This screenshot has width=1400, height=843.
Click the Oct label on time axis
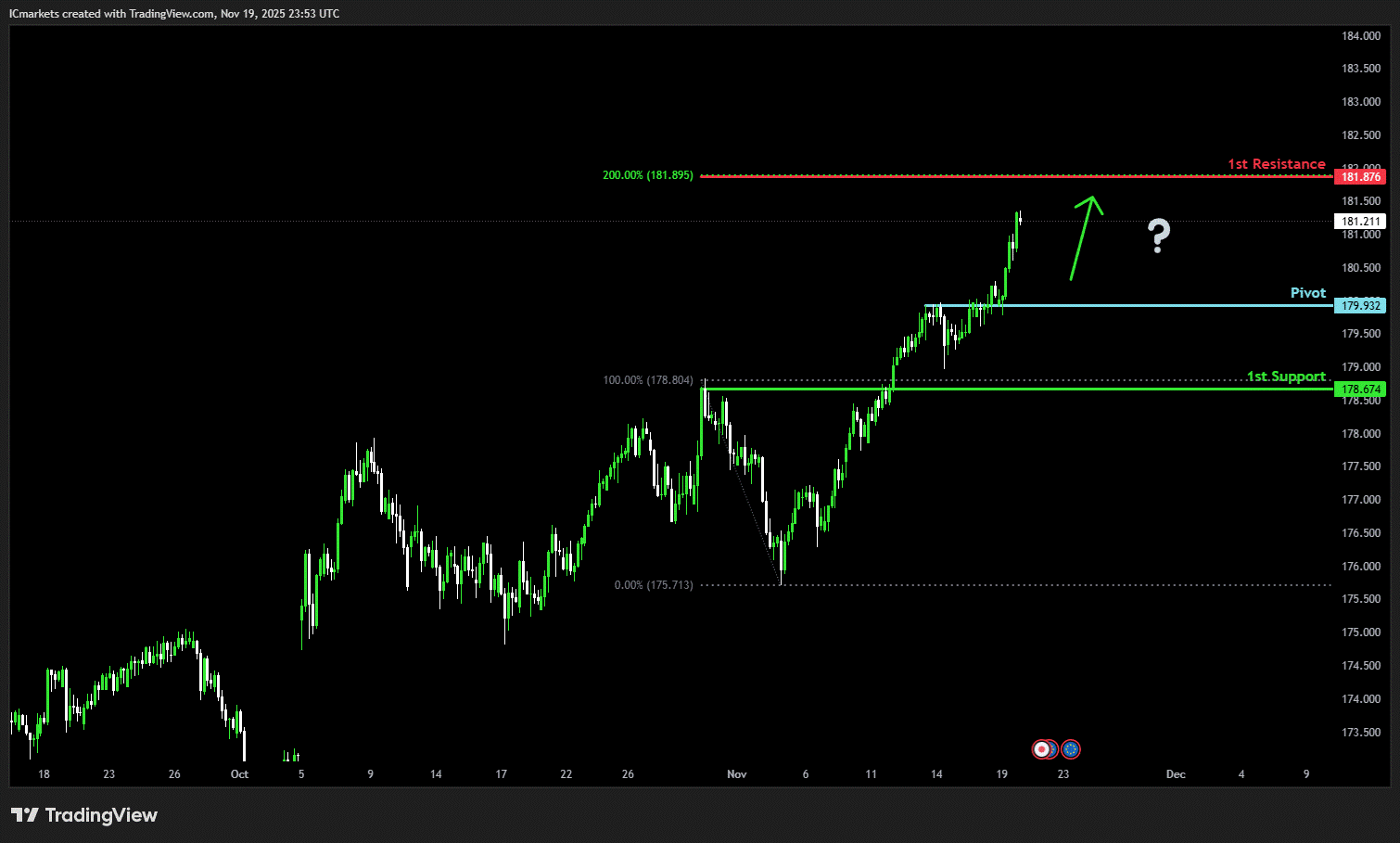(239, 774)
